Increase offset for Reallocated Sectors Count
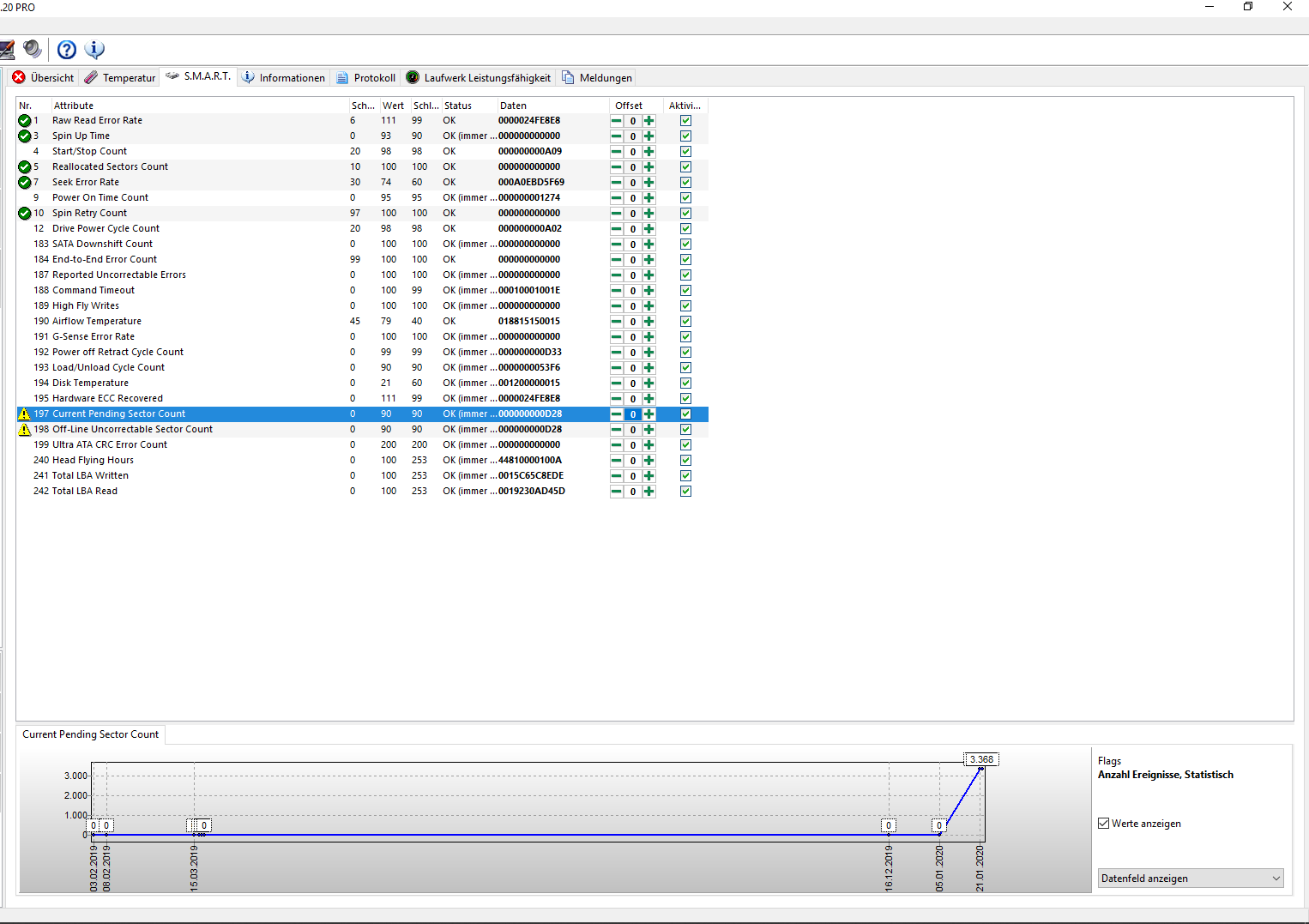This screenshot has width=1309, height=924. click(x=649, y=167)
